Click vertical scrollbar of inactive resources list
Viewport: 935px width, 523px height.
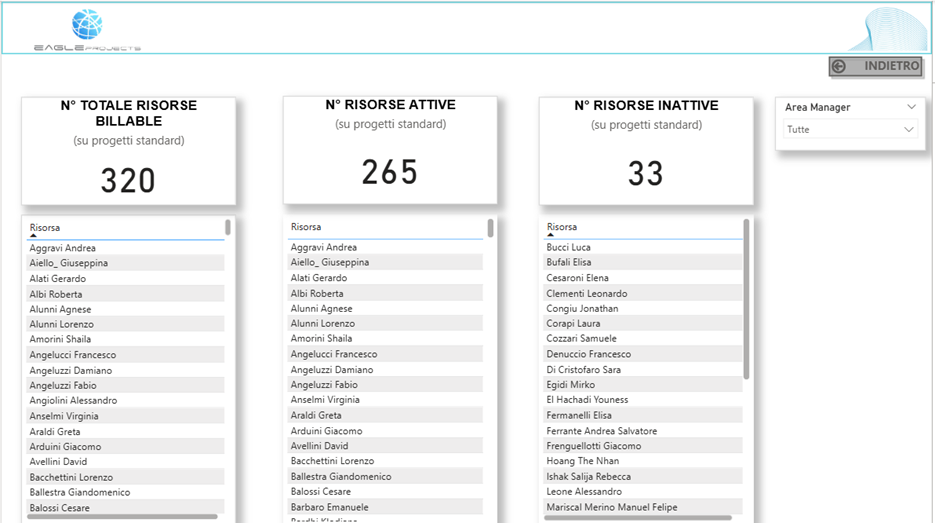746,300
